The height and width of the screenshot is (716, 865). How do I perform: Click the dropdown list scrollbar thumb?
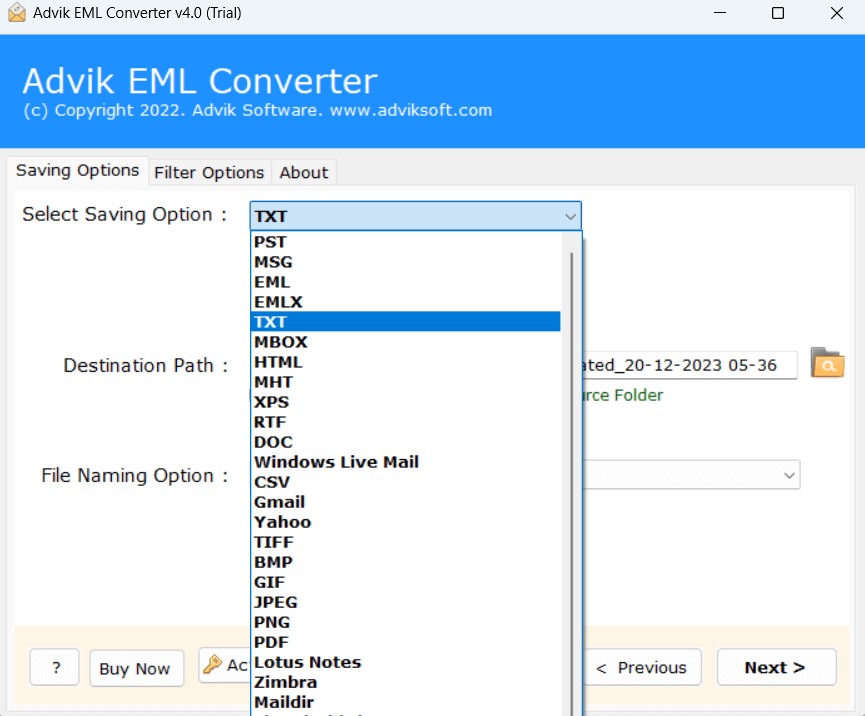[x=572, y=484]
